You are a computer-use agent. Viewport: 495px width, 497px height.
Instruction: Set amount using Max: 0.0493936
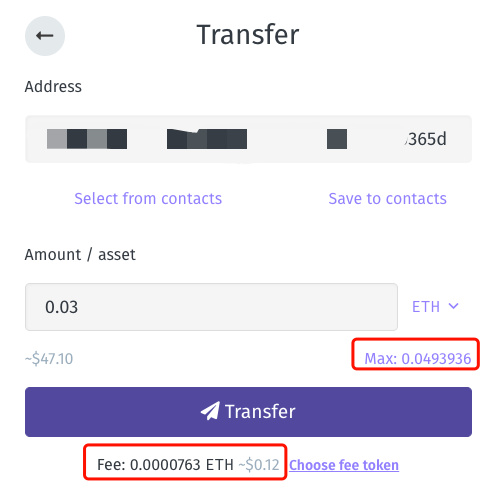click(x=417, y=359)
